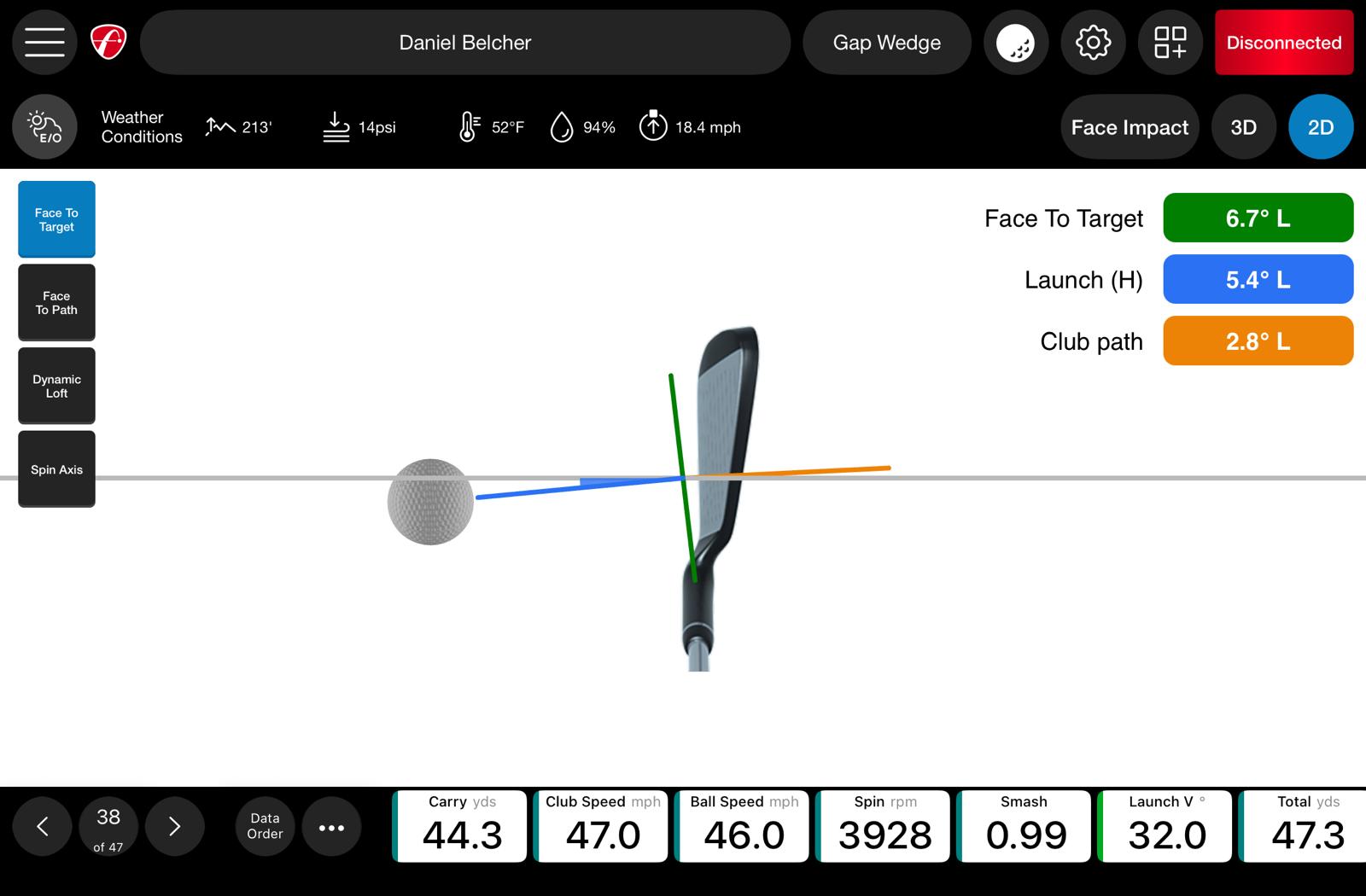Image resolution: width=1366 pixels, height=896 pixels.
Task: Go to previous shot with left arrow
Action: 42,826
